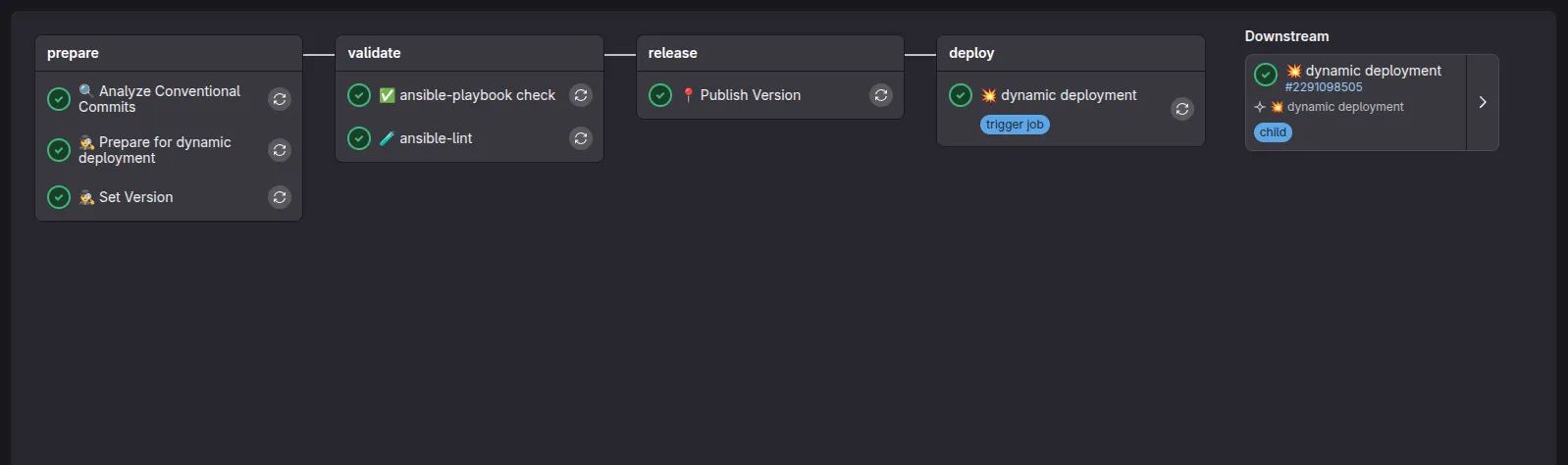Click the validate stage header
The image size is (1568, 465).
click(x=375, y=53)
